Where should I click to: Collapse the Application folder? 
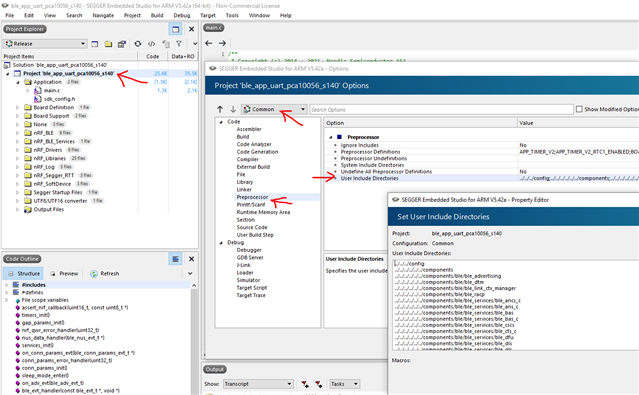(x=18, y=82)
